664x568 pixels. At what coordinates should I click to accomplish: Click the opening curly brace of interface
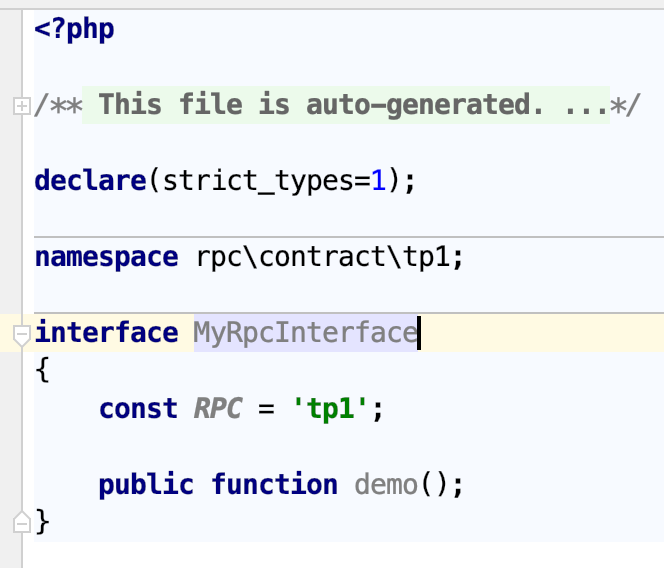(x=42, y=370)
